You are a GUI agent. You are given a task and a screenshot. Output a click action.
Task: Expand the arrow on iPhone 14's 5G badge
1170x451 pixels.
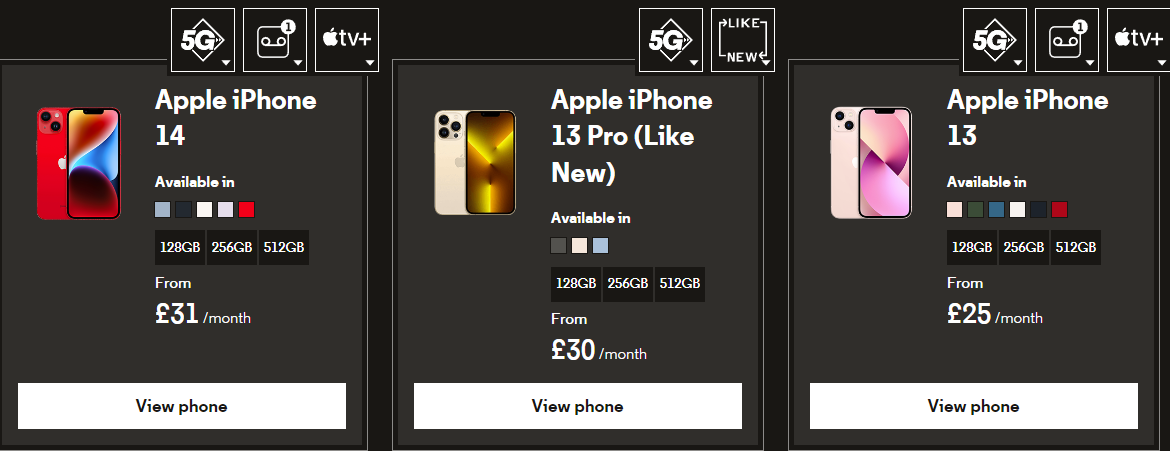coord(226,63)
